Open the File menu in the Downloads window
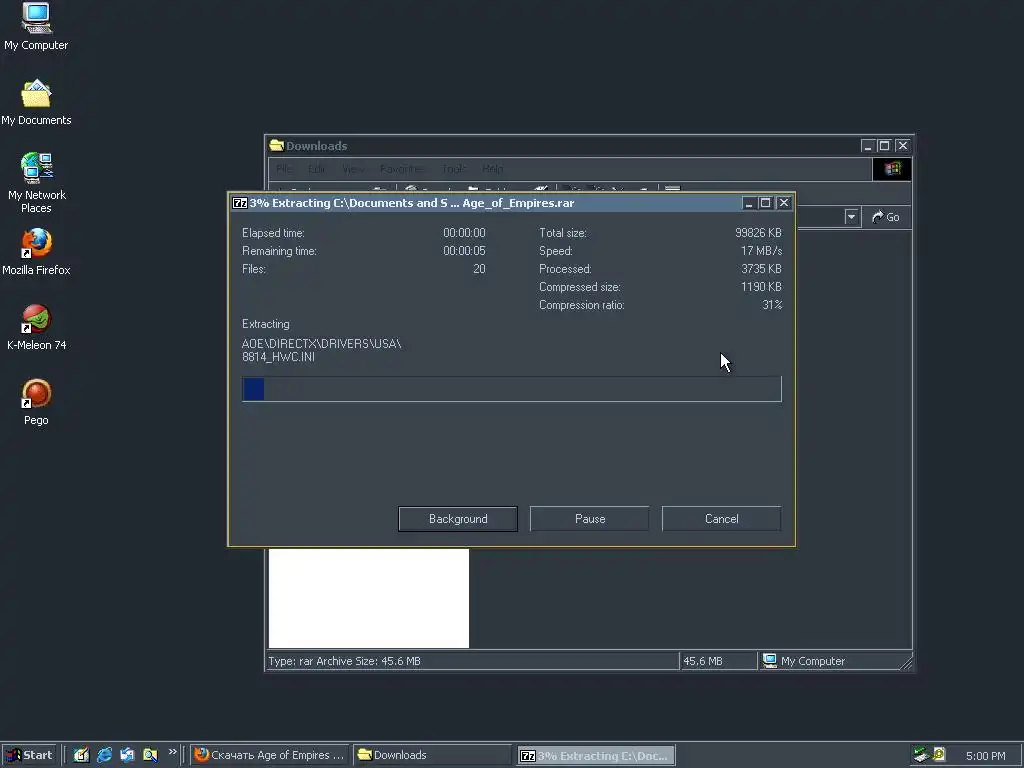 click(x=284, y=169)
